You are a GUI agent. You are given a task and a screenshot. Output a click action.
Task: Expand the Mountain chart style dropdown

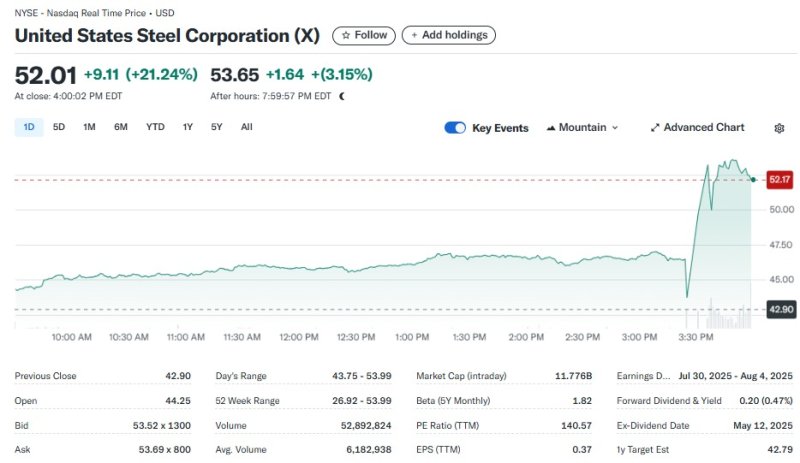click(614, 128)
